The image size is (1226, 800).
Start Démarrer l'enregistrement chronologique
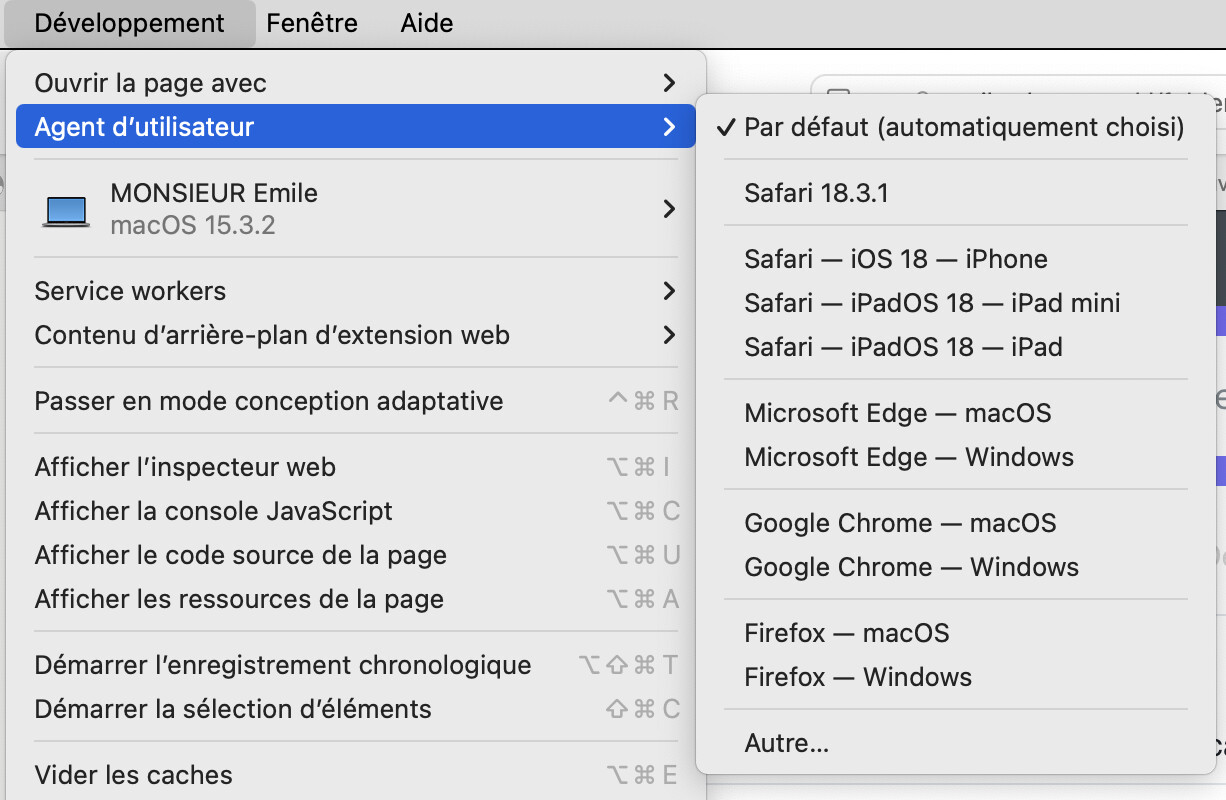(x=356, y=665)
